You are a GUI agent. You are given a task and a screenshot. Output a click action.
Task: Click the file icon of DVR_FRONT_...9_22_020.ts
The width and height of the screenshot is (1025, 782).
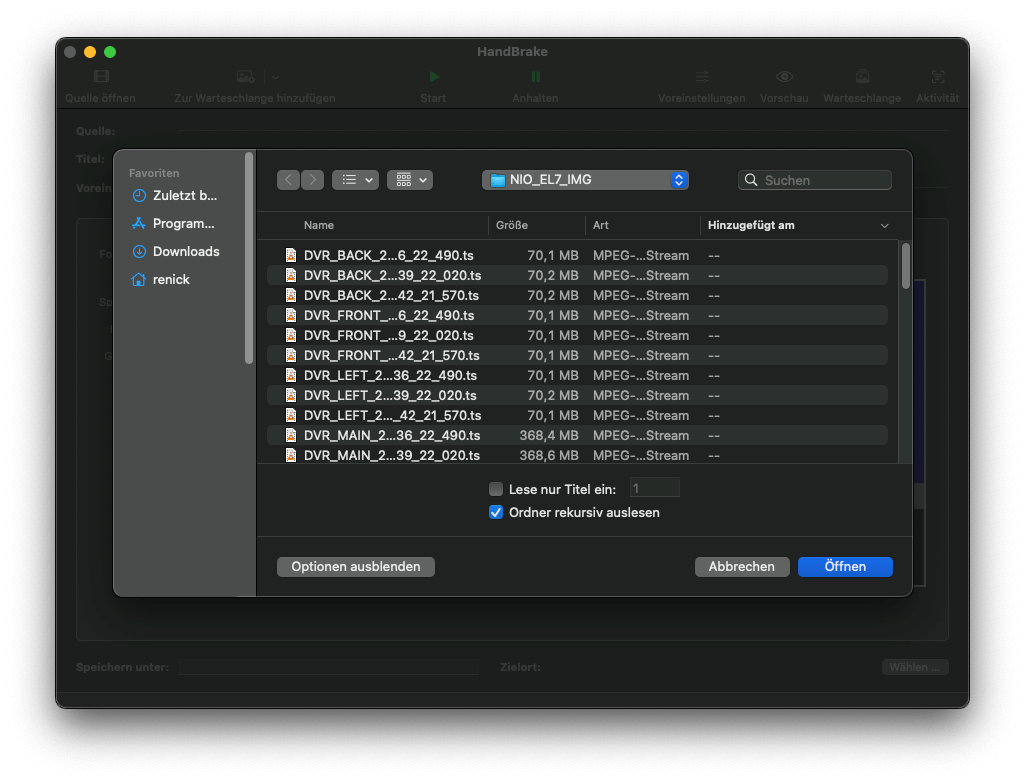pos(291,335)
